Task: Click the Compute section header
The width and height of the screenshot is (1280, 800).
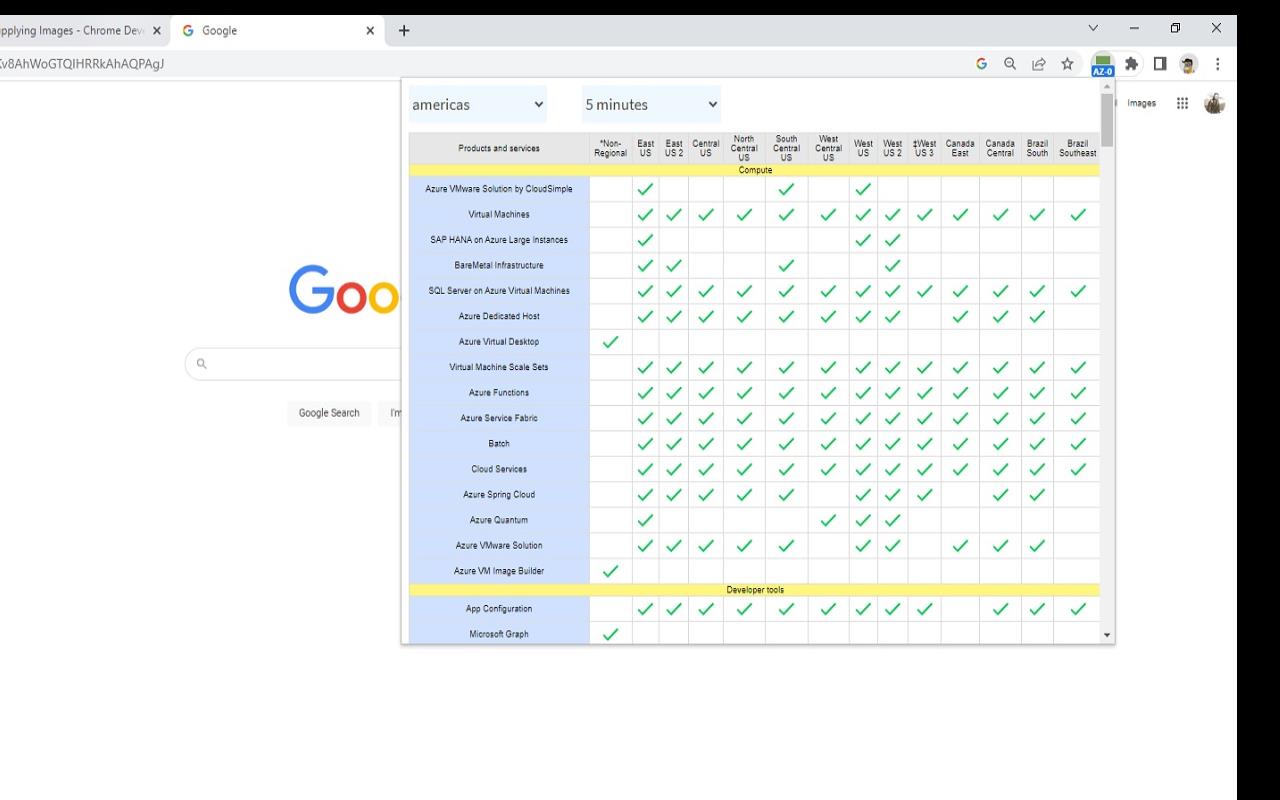Action: coord(755,170)
